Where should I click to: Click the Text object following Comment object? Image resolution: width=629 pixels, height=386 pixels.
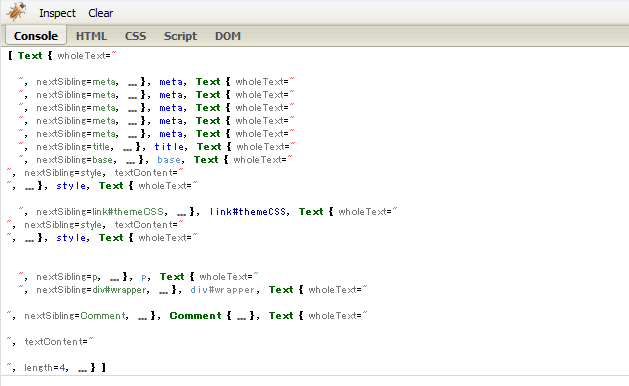click(x=281, y=316)
